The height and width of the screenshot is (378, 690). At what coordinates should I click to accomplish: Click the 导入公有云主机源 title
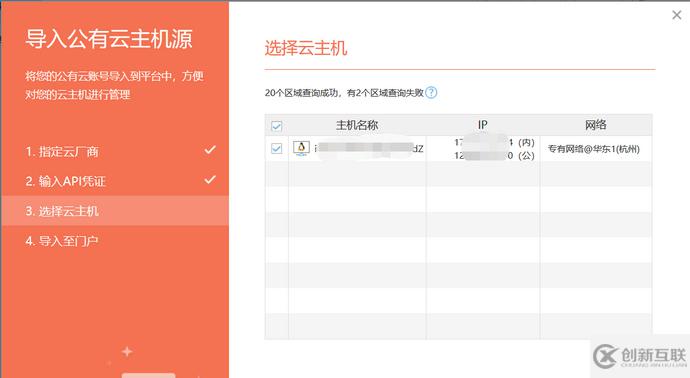click(x=109, y=39)
